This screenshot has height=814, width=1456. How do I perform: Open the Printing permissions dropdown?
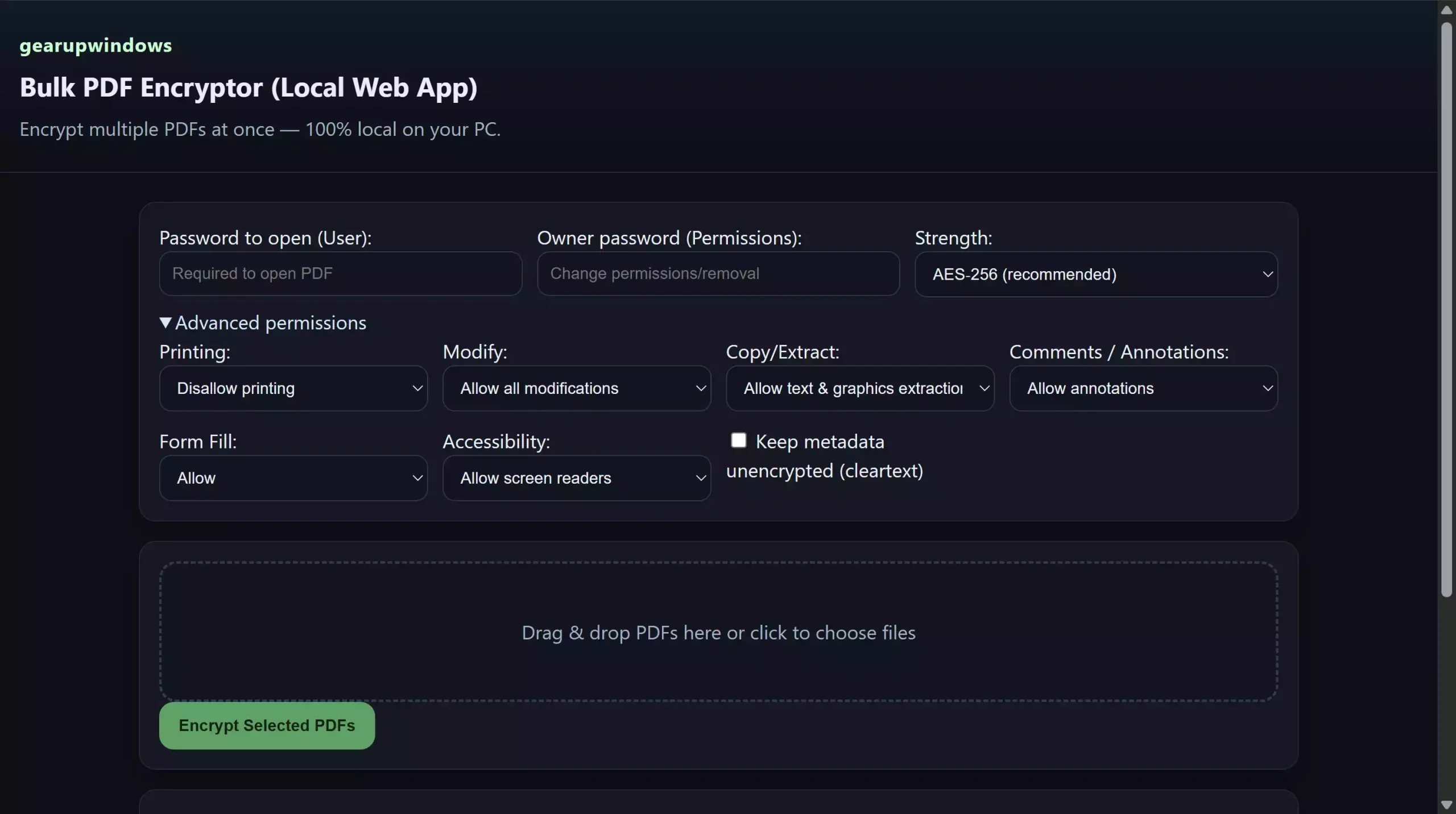(x=293, y=388)
